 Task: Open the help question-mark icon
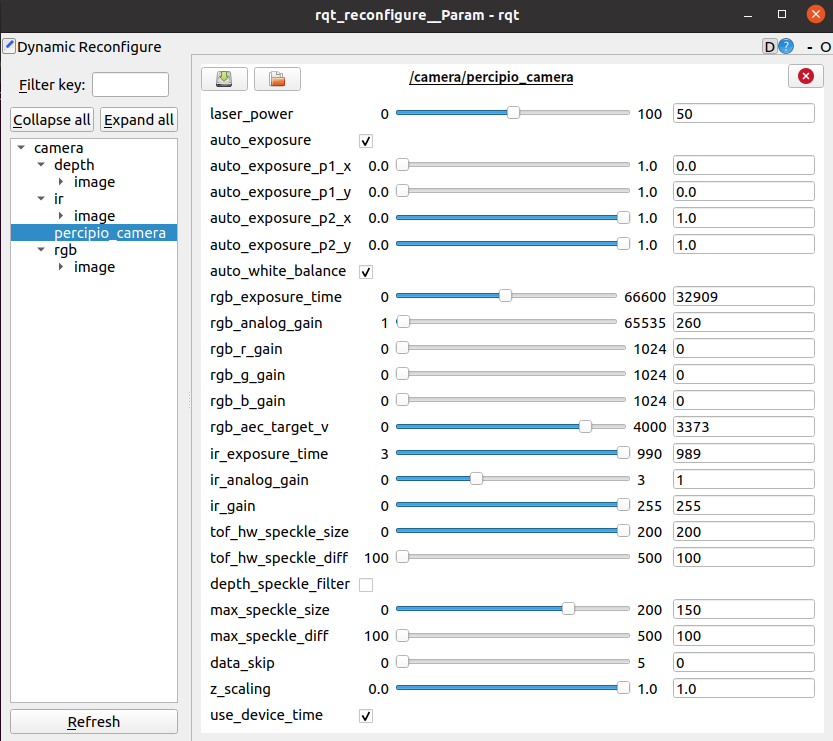coord(786,47)
